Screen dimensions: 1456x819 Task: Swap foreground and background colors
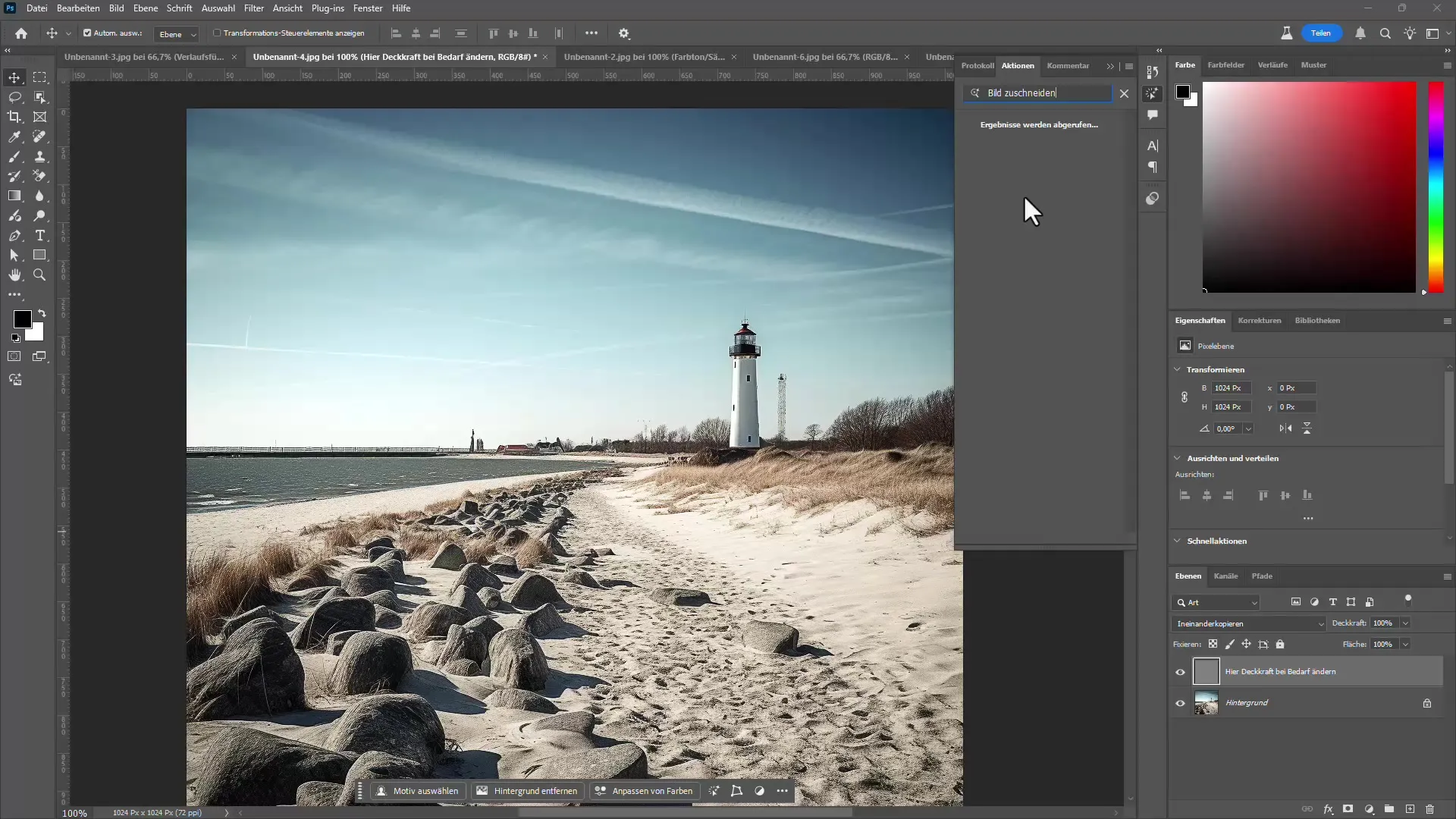coord(42,313)
